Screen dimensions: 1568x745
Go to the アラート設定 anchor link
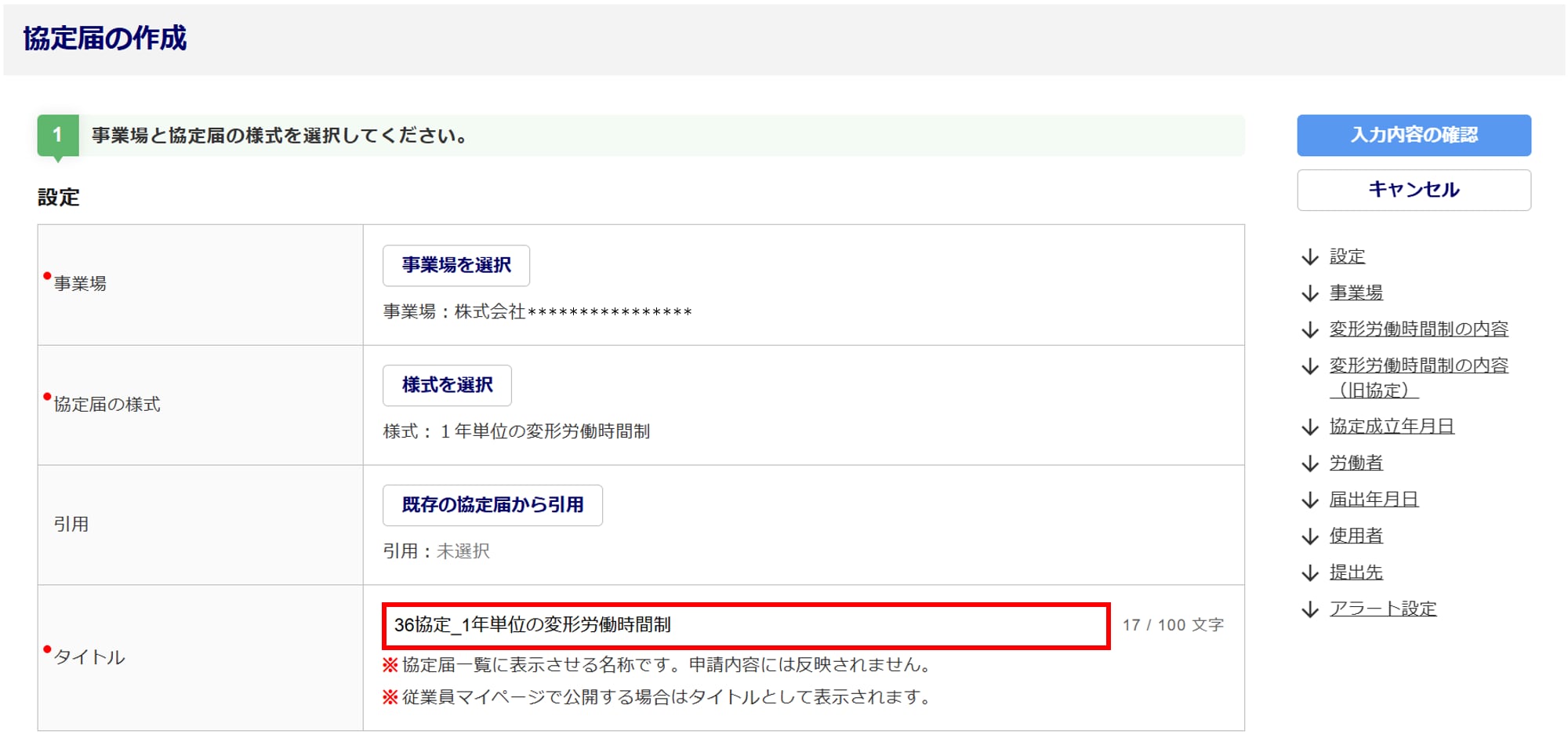(1383, 609)
